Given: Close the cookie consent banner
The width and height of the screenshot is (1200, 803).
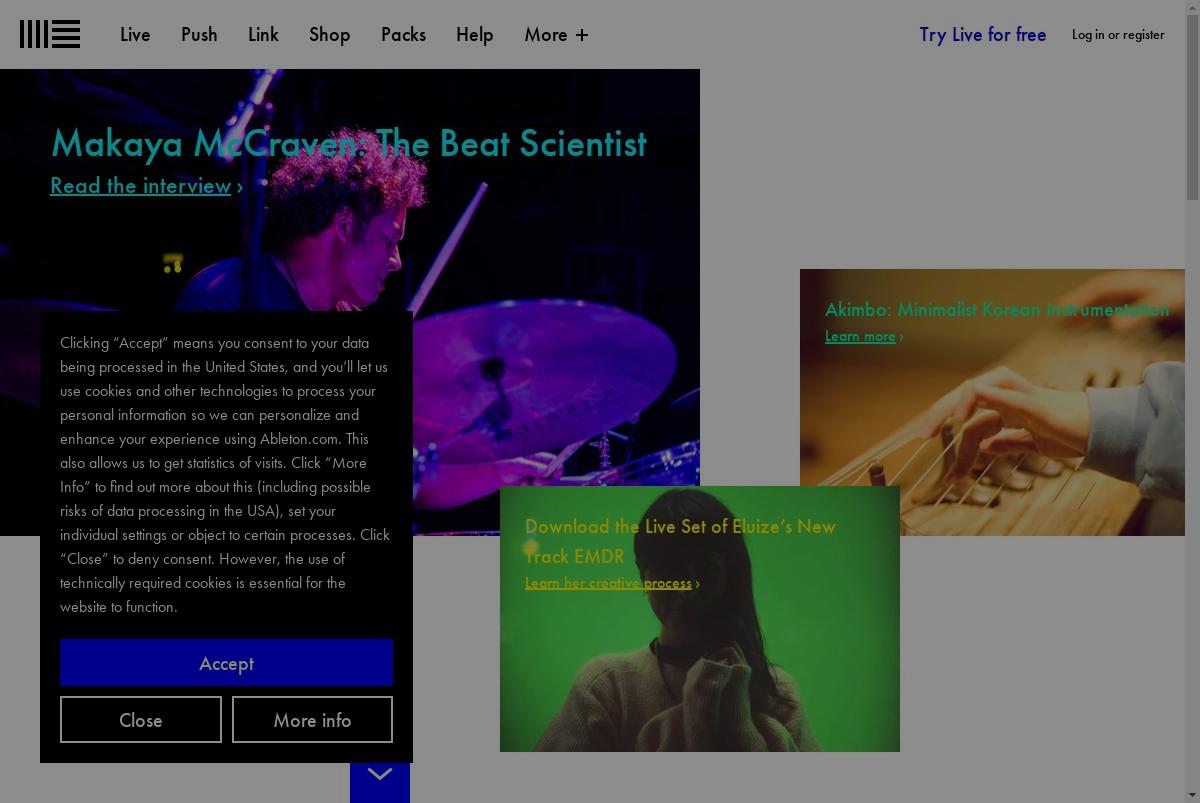Looking at the screenshot, I should [x=141, y=720].
